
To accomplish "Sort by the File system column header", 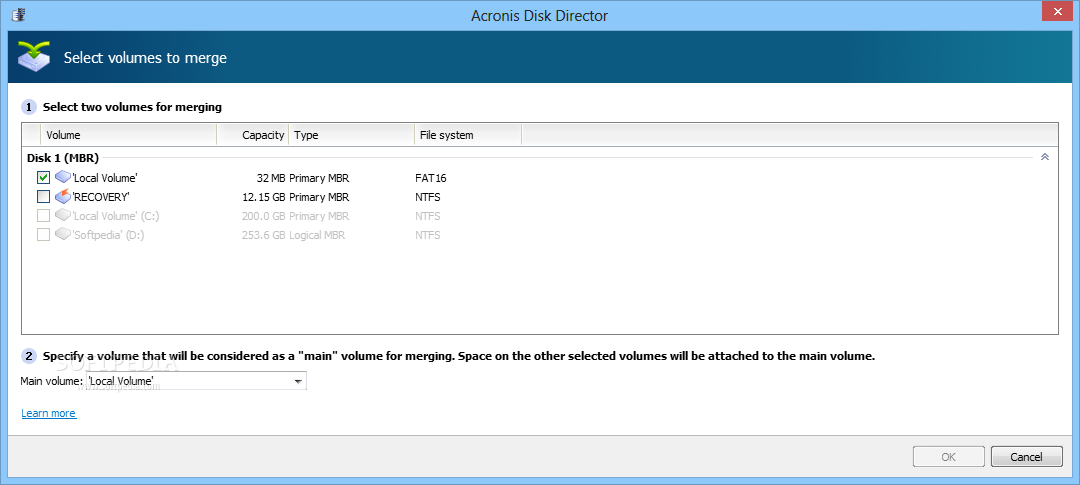I will click(x=468, y=135).
